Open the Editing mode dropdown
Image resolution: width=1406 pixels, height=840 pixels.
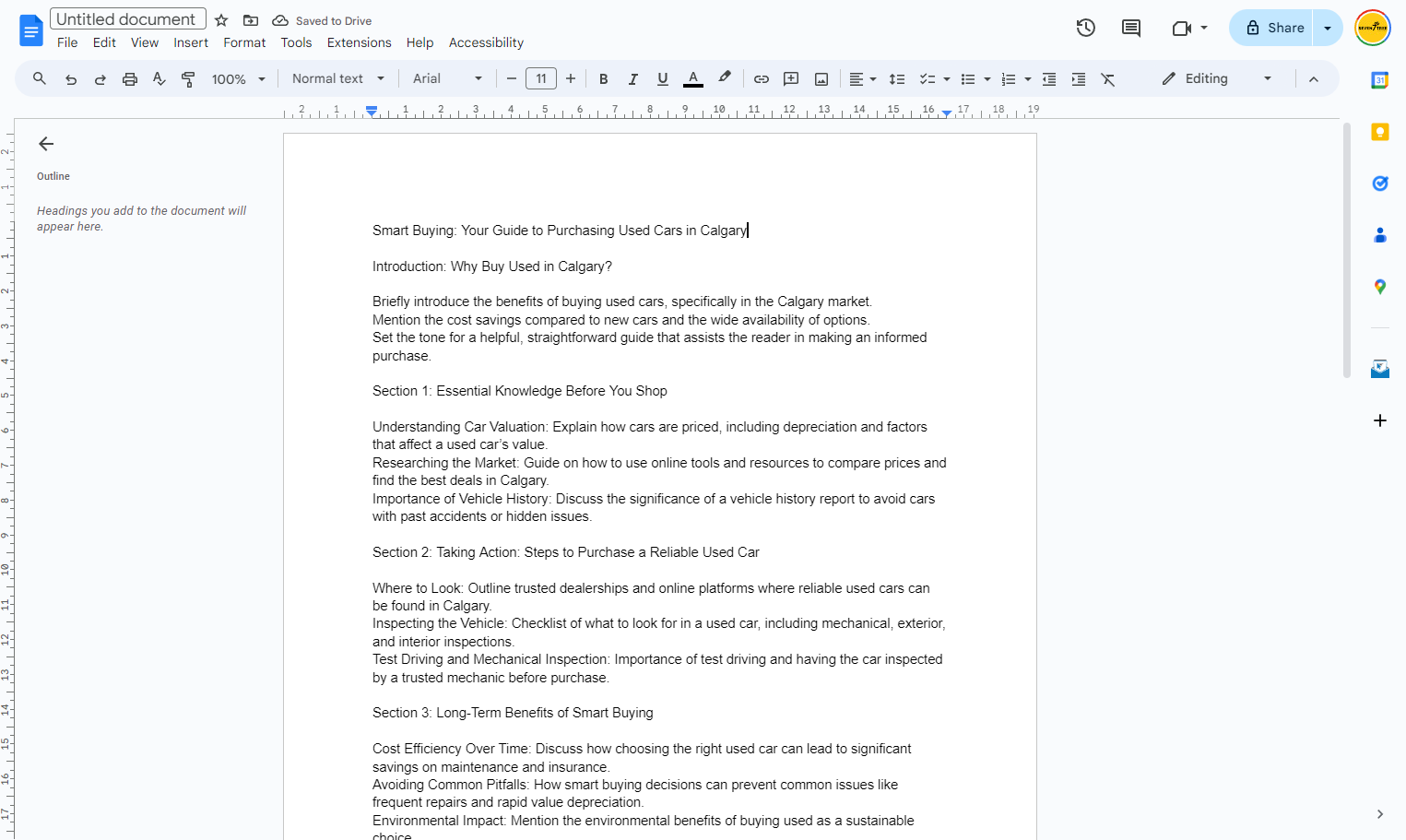point(1217,79)
